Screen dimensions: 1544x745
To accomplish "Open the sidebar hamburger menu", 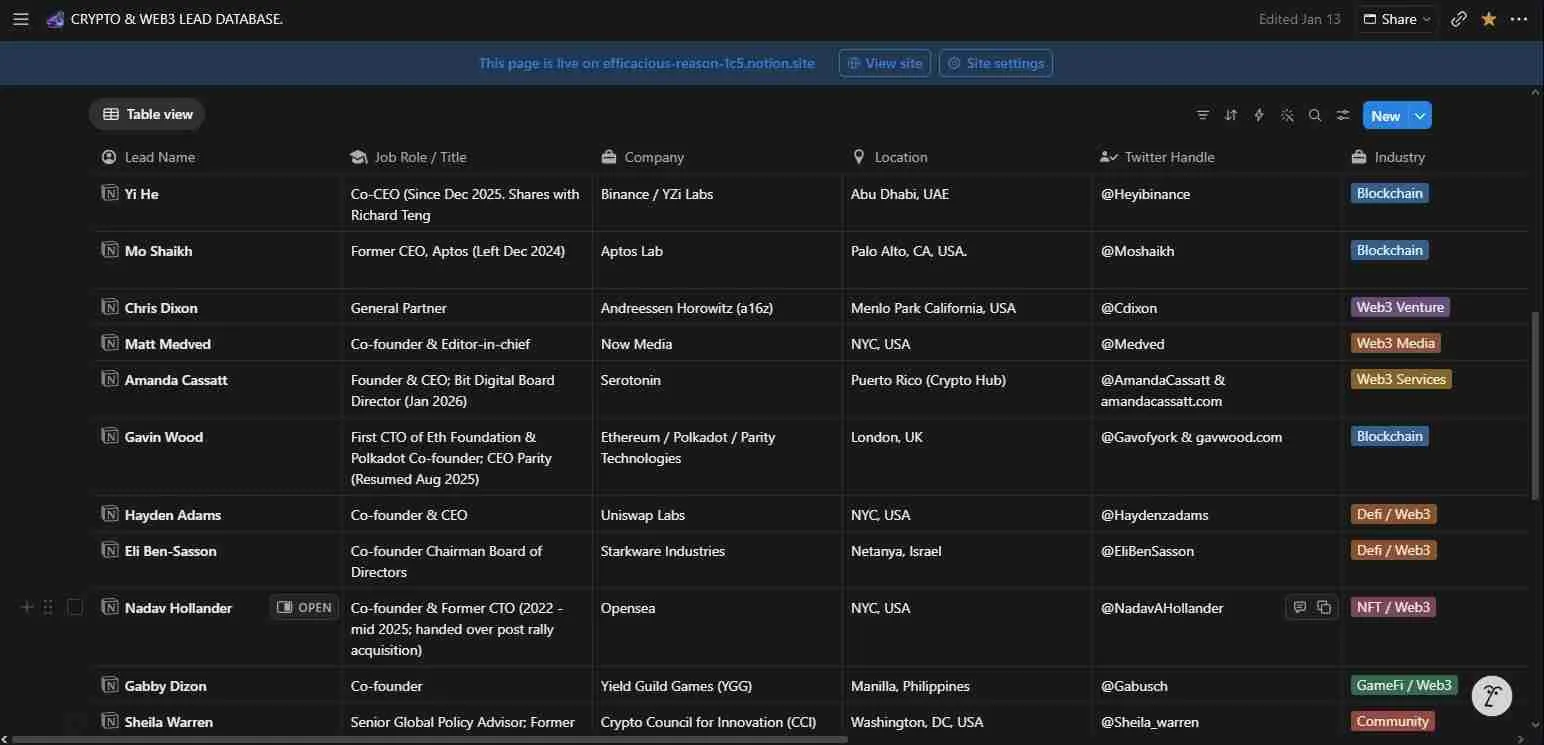I will click(x=20, y=19).
